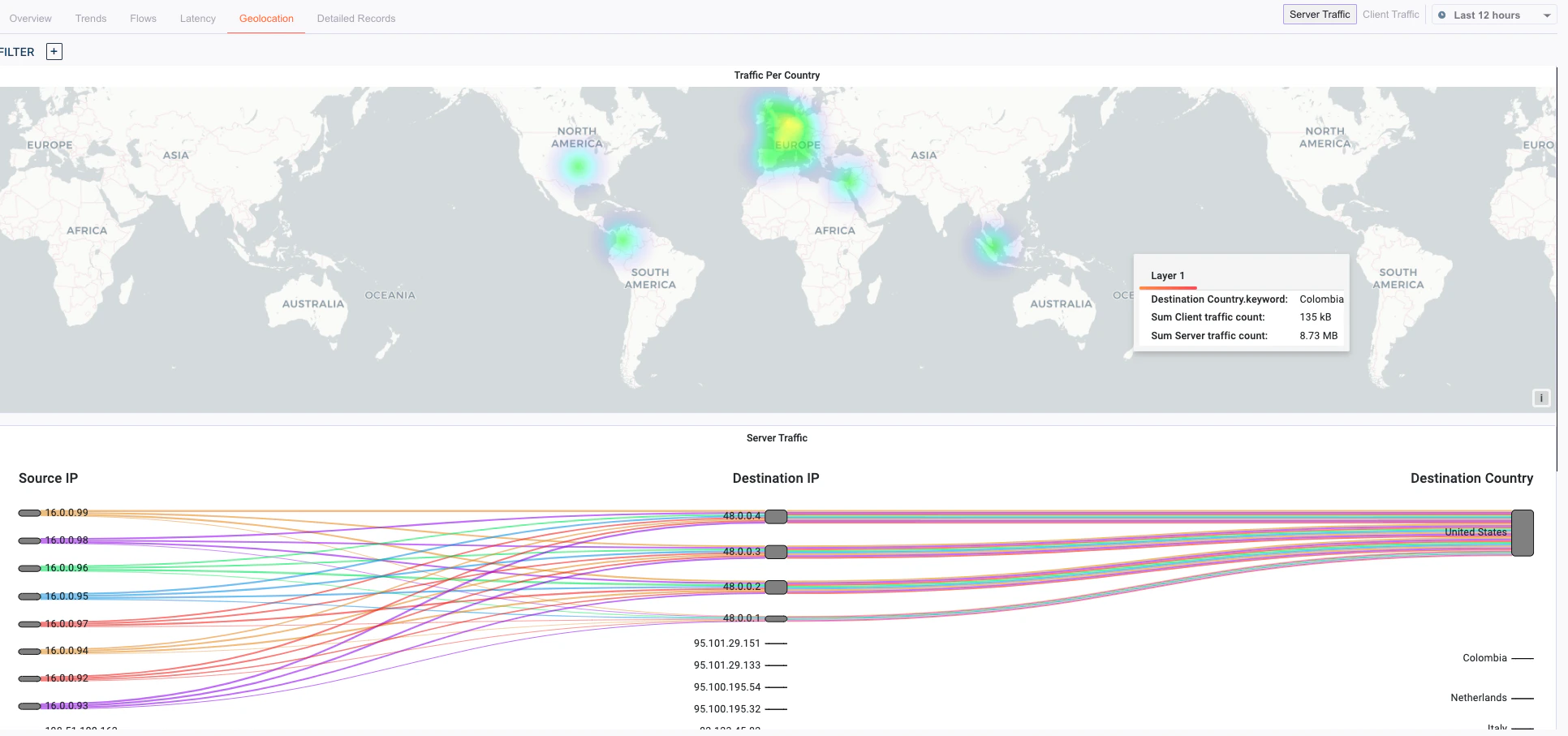Click the 16.0.0.99 source node marker
1568x736 pixels.
tap(28, 512)
